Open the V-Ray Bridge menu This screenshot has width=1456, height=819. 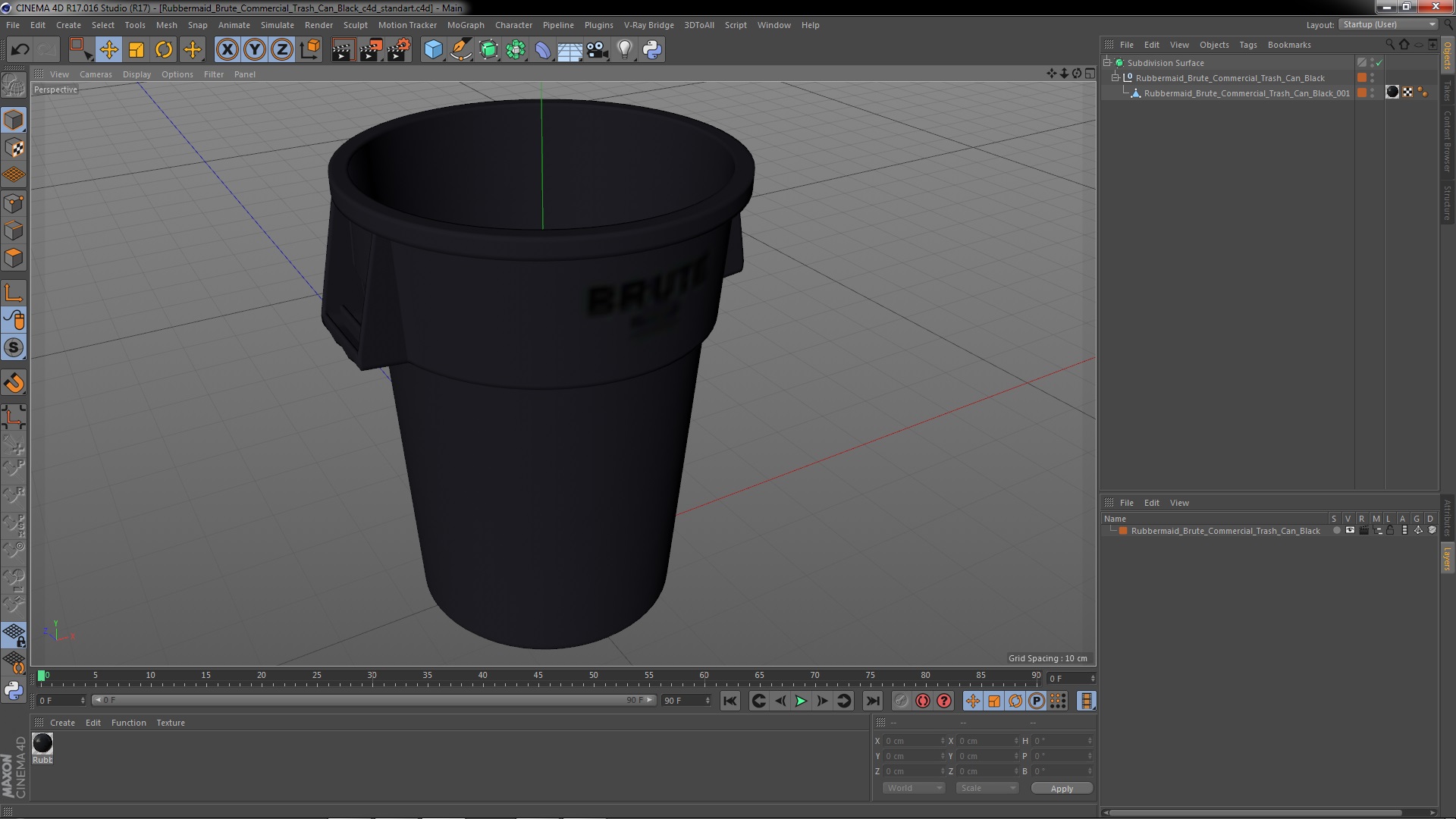(648, 25)
